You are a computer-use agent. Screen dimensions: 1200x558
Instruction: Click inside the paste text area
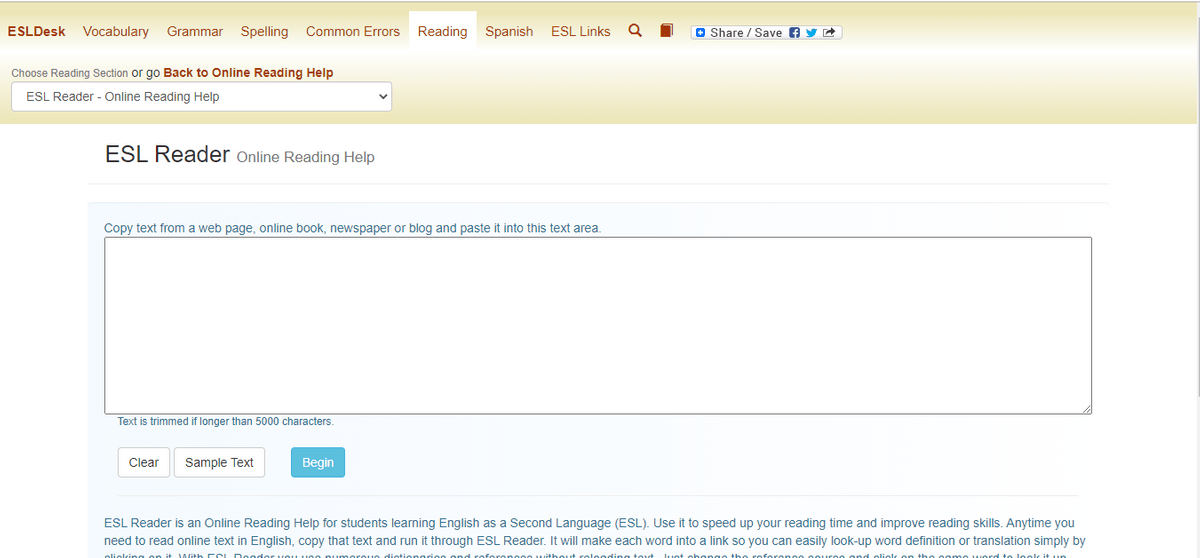pyautogui.click(x=598, y=325)
